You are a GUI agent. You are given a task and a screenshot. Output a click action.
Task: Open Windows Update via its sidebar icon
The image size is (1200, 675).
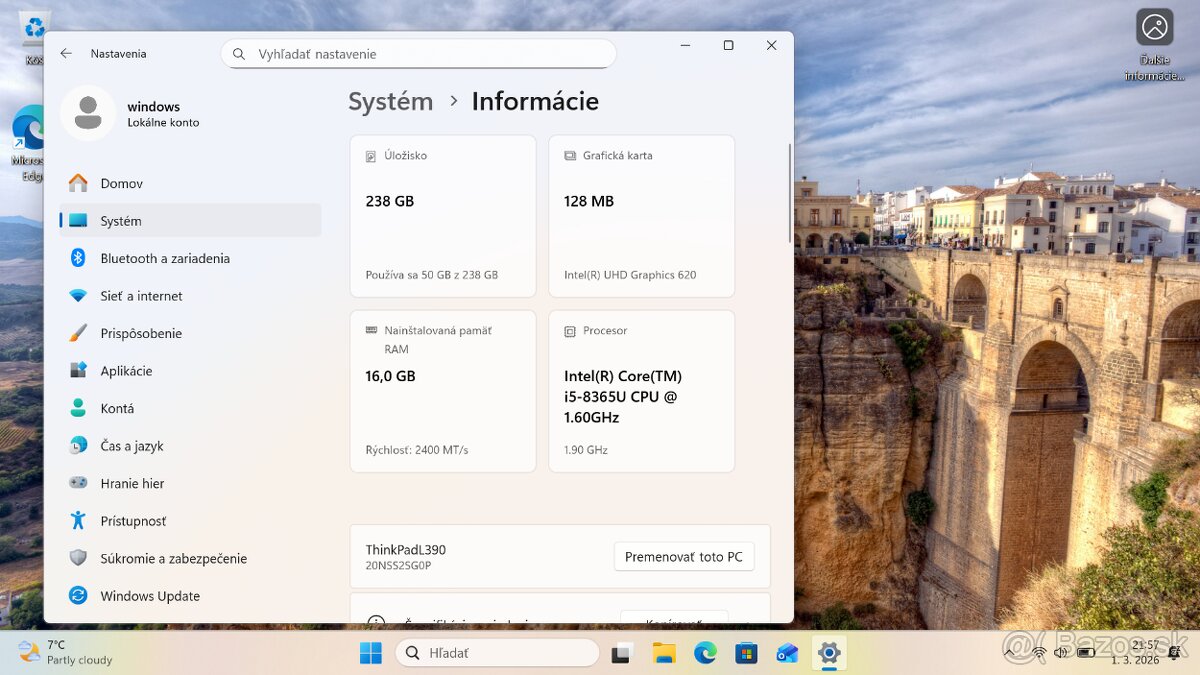(x=78, y=596)
